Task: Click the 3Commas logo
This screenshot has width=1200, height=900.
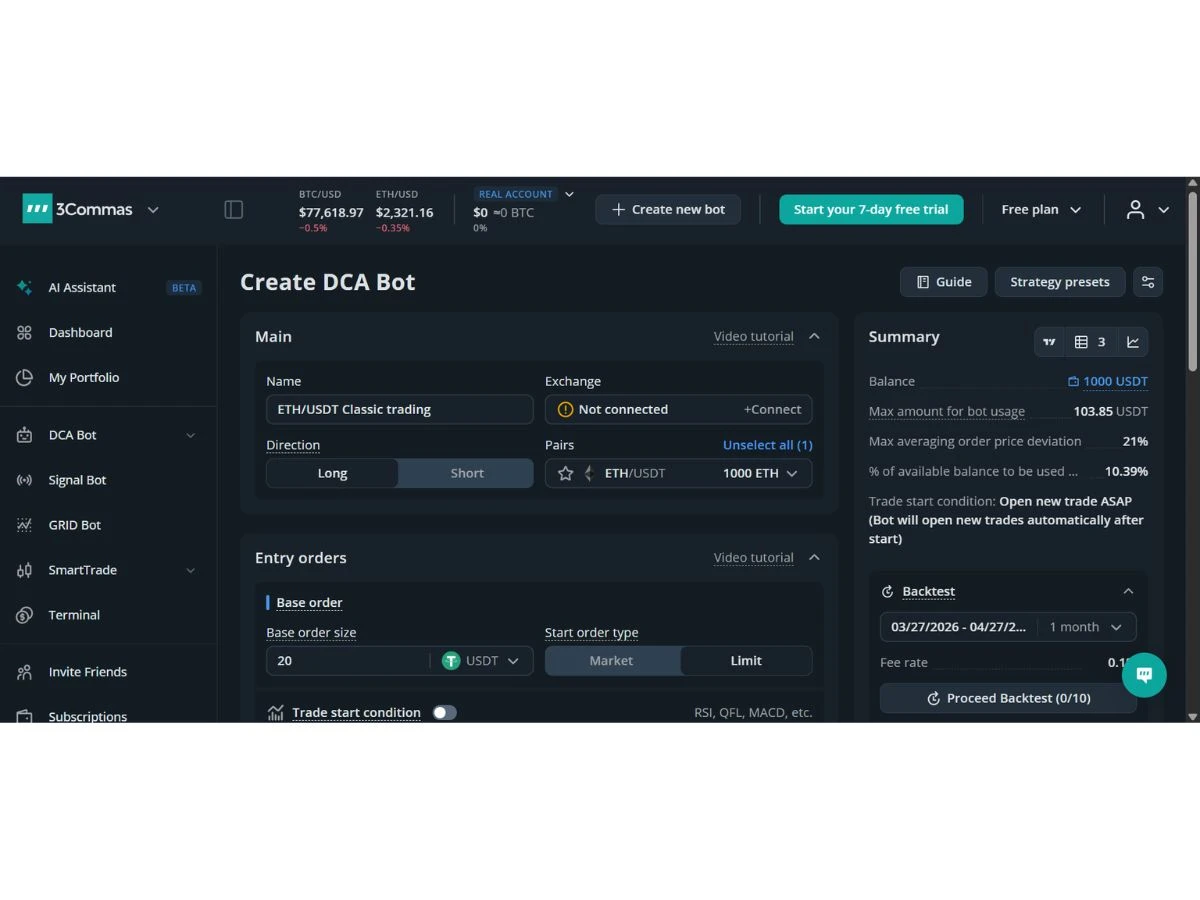Action: click(78, 209)
